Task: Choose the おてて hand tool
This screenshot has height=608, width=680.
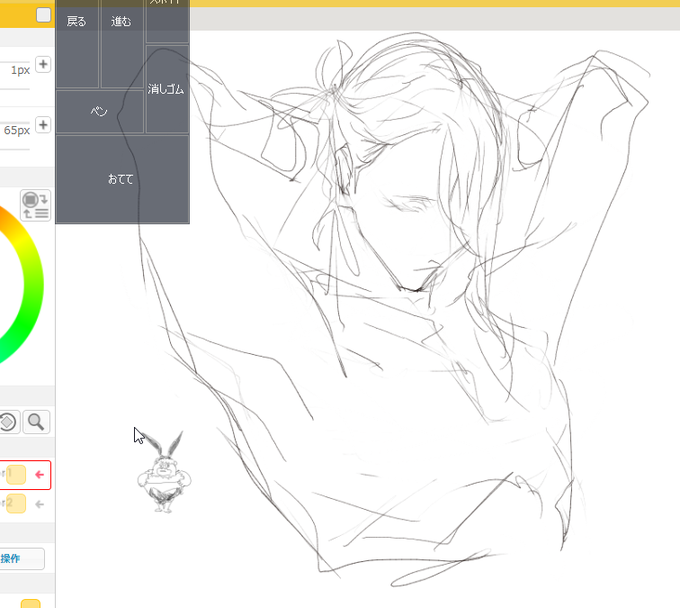Action: pyautogui.click(x=122, y=179)
